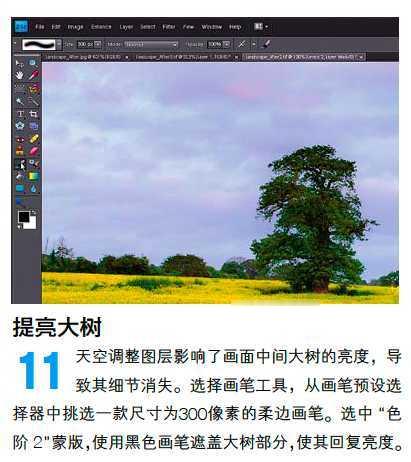The width and height of the screenshot is (411, 462).
Task: Select the Zoom tool
Action: coord(33,63)
